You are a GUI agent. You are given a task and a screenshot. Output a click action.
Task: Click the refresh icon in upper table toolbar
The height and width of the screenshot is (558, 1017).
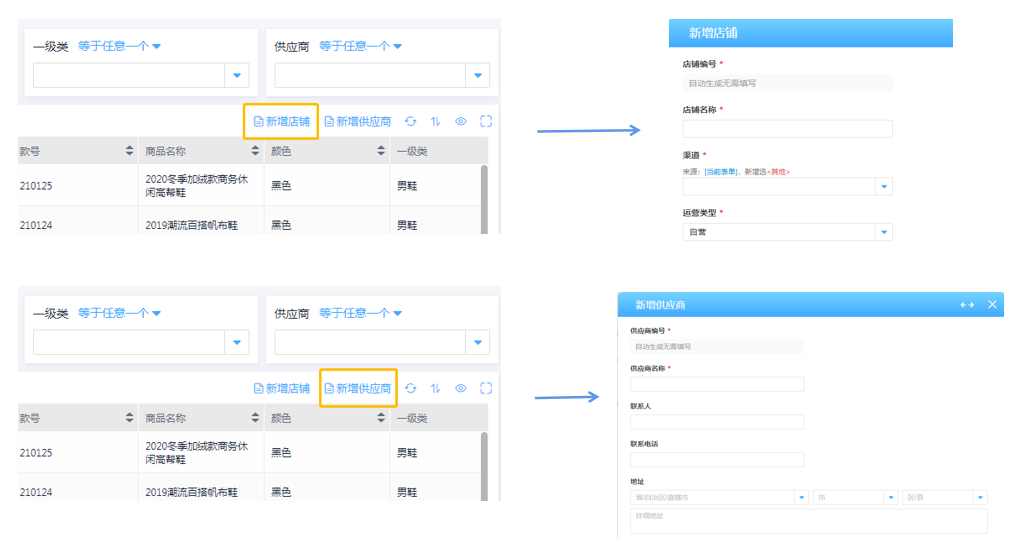pyautogui.click(x=410, y=121)
